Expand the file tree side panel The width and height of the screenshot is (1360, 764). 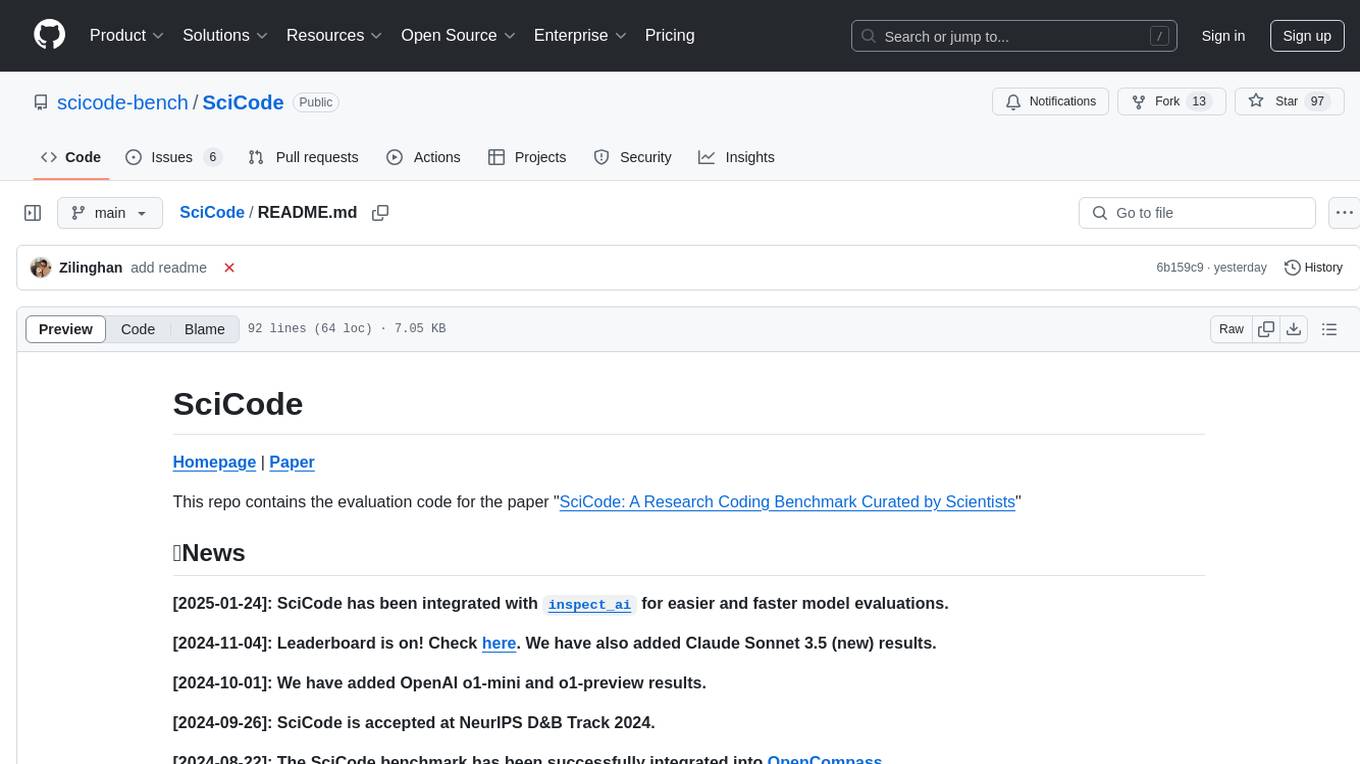coord(33,213)
